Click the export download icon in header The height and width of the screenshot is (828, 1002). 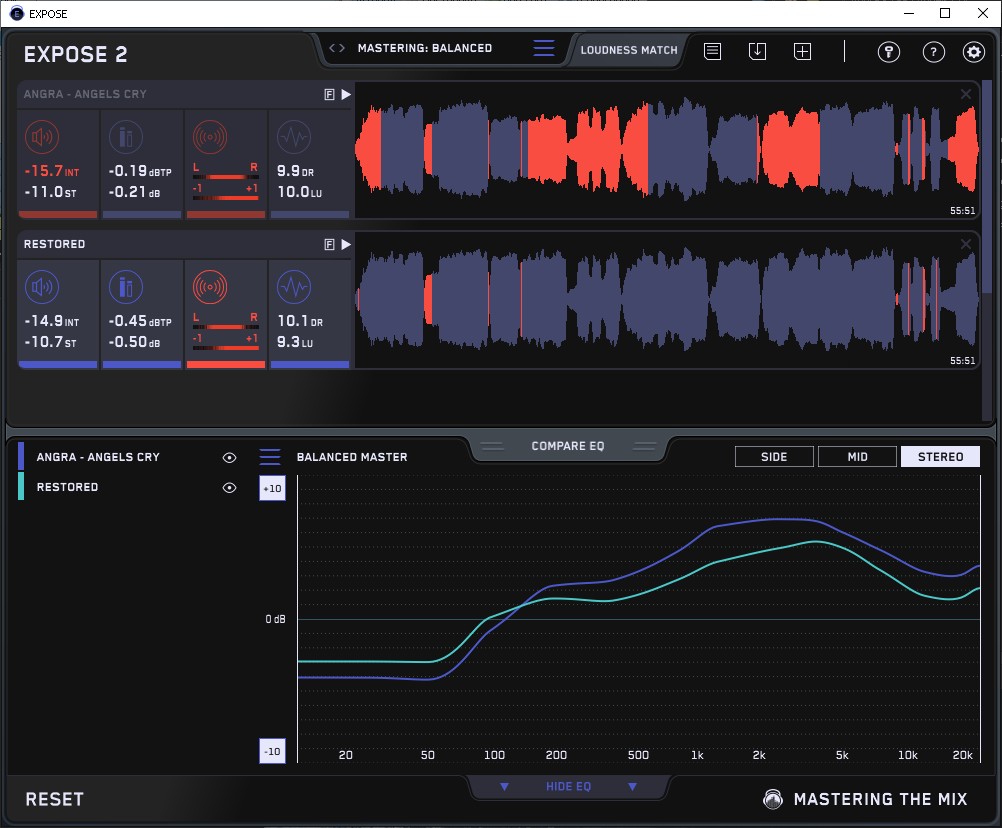pyautogui.click(x=757, y=51)
